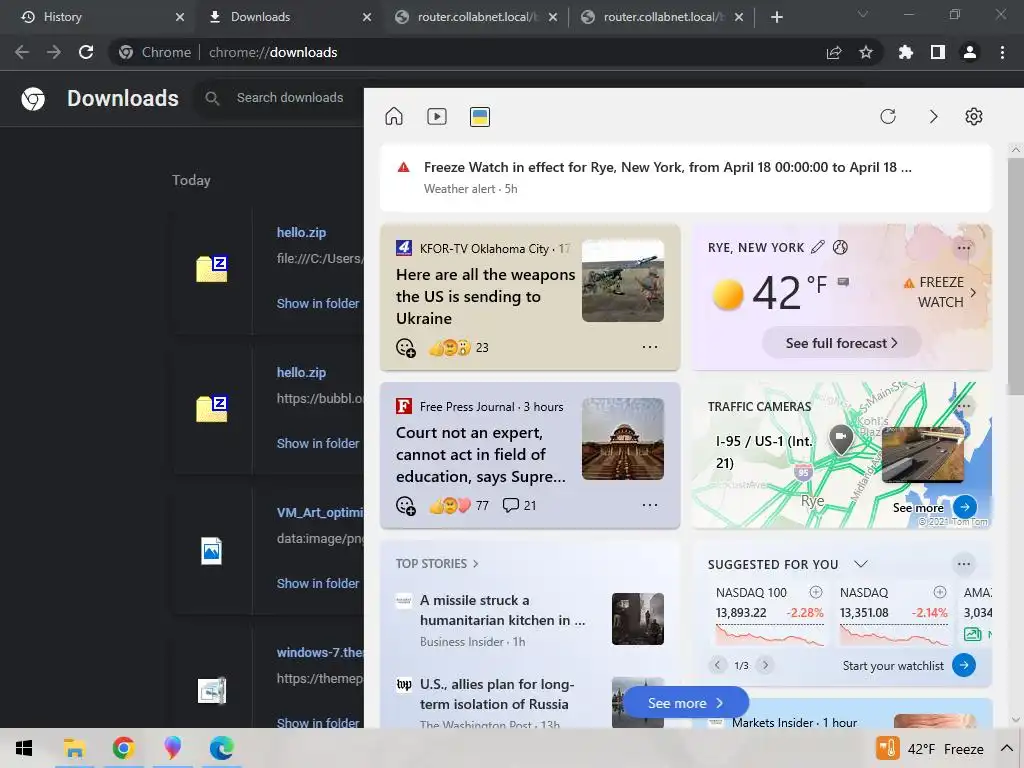Edit the Rye, New York location pencil
1024x768 pixels.
tap(818, 247)
